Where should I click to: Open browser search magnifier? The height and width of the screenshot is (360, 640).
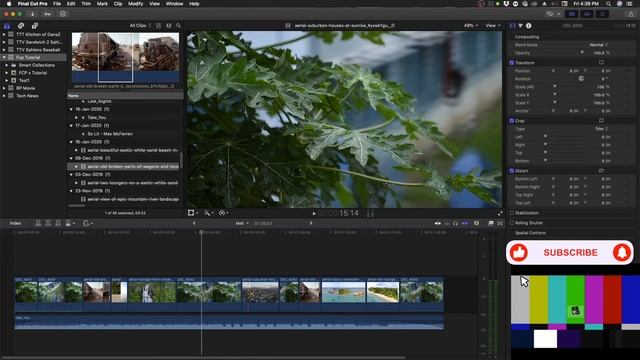(178, 25)
